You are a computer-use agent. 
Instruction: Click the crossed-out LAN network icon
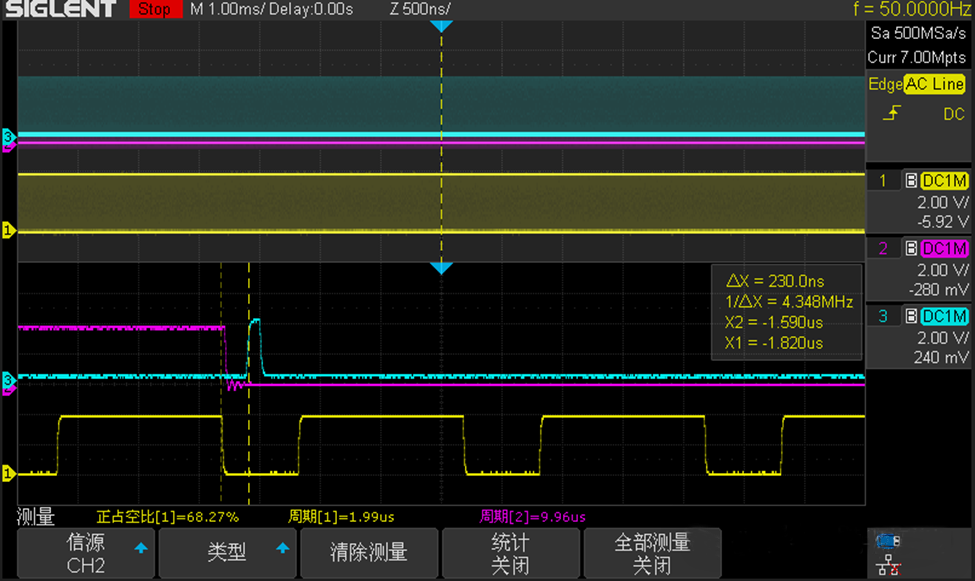coord(886,565)
